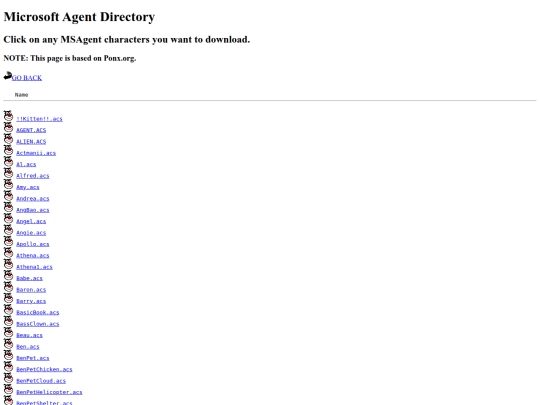Click the character icon beside Baron.acs

8,287
